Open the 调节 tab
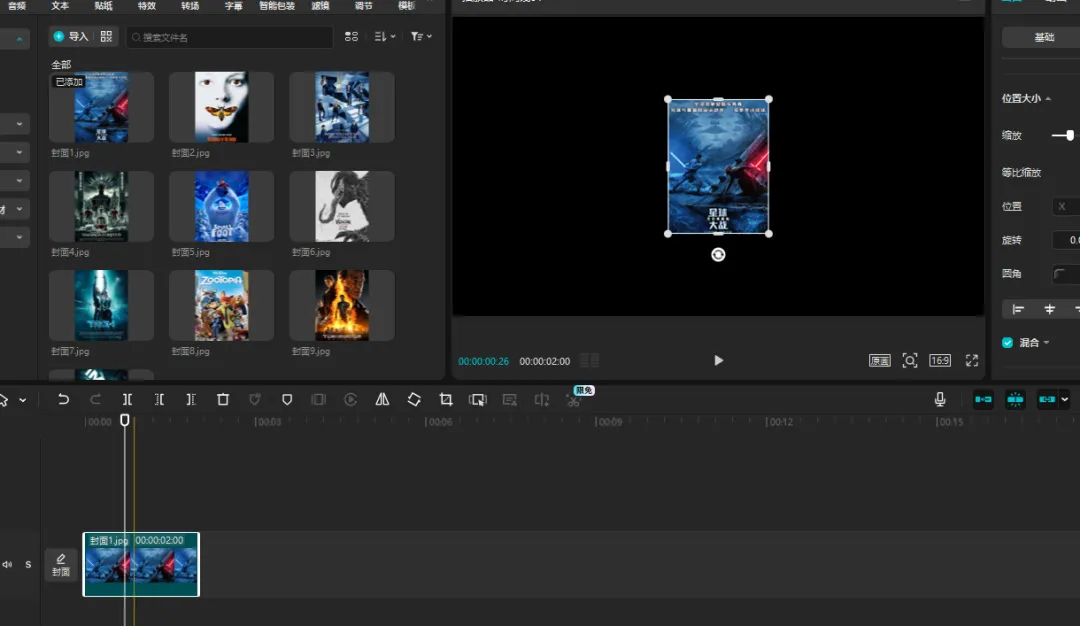The width and height of the screenshot is (1080, 626). (364, 6)
